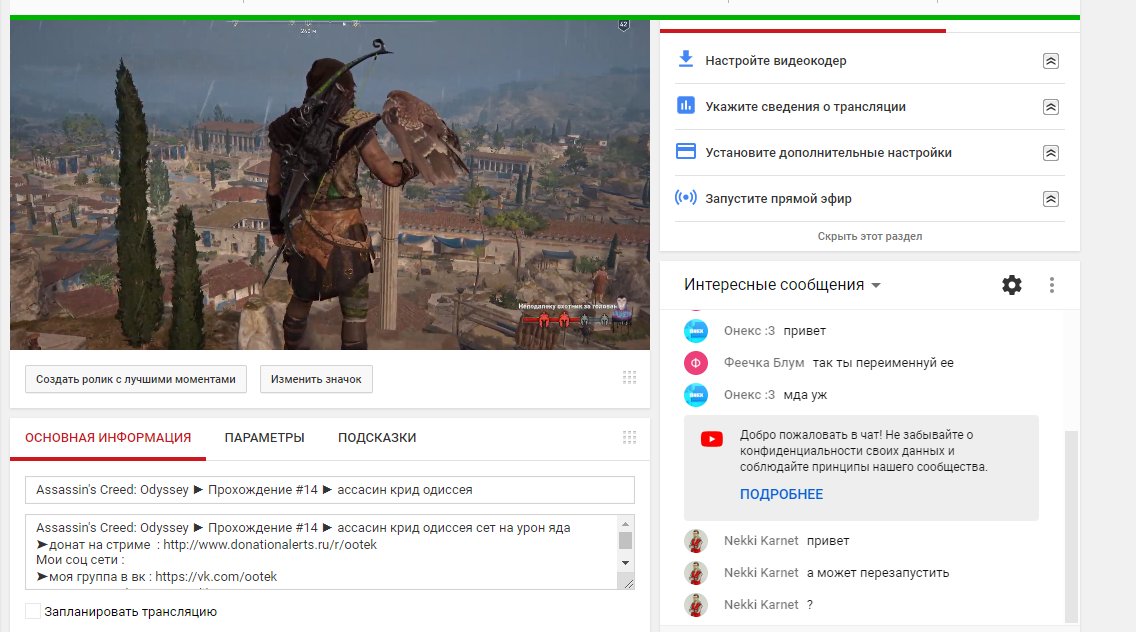
Task: Click ПОДРОБНЕЕ link in chat welcome
Action: click(781, 494)
